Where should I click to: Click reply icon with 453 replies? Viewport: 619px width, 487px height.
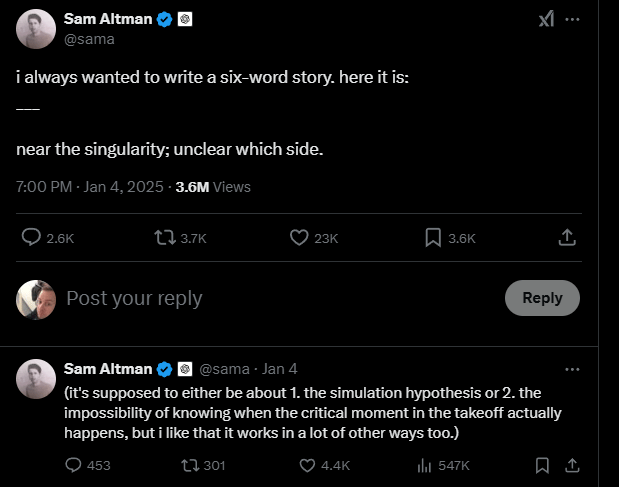coord(74,465)
